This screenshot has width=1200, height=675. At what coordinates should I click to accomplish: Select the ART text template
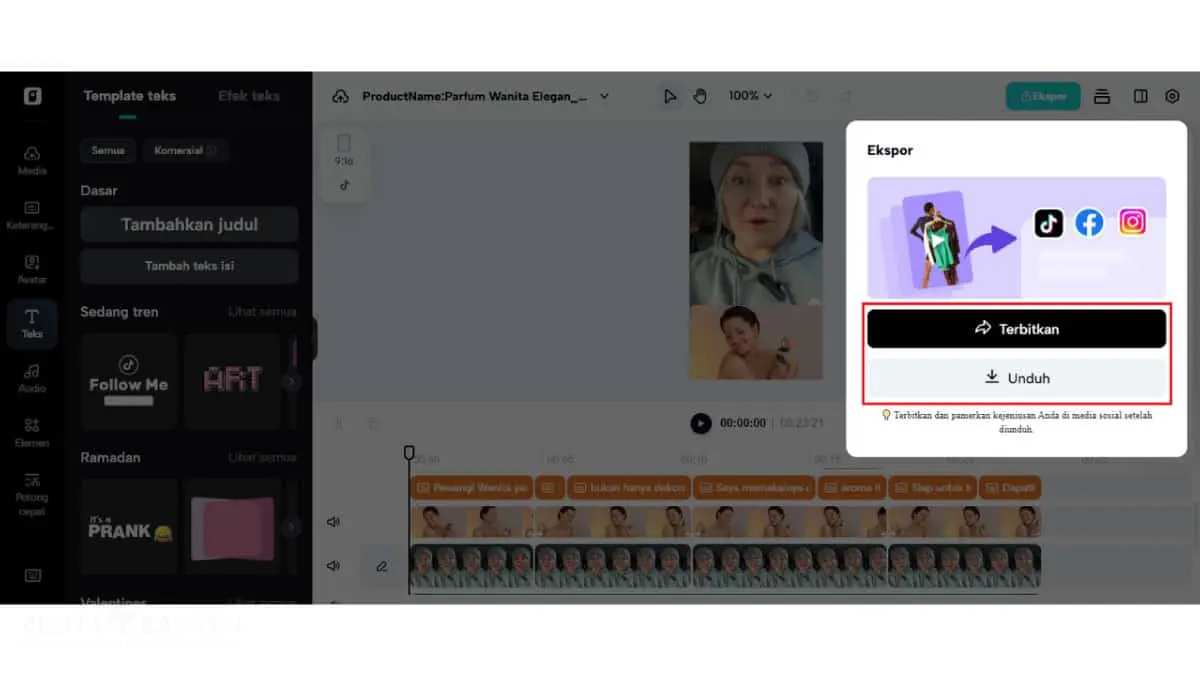(232, 382)
